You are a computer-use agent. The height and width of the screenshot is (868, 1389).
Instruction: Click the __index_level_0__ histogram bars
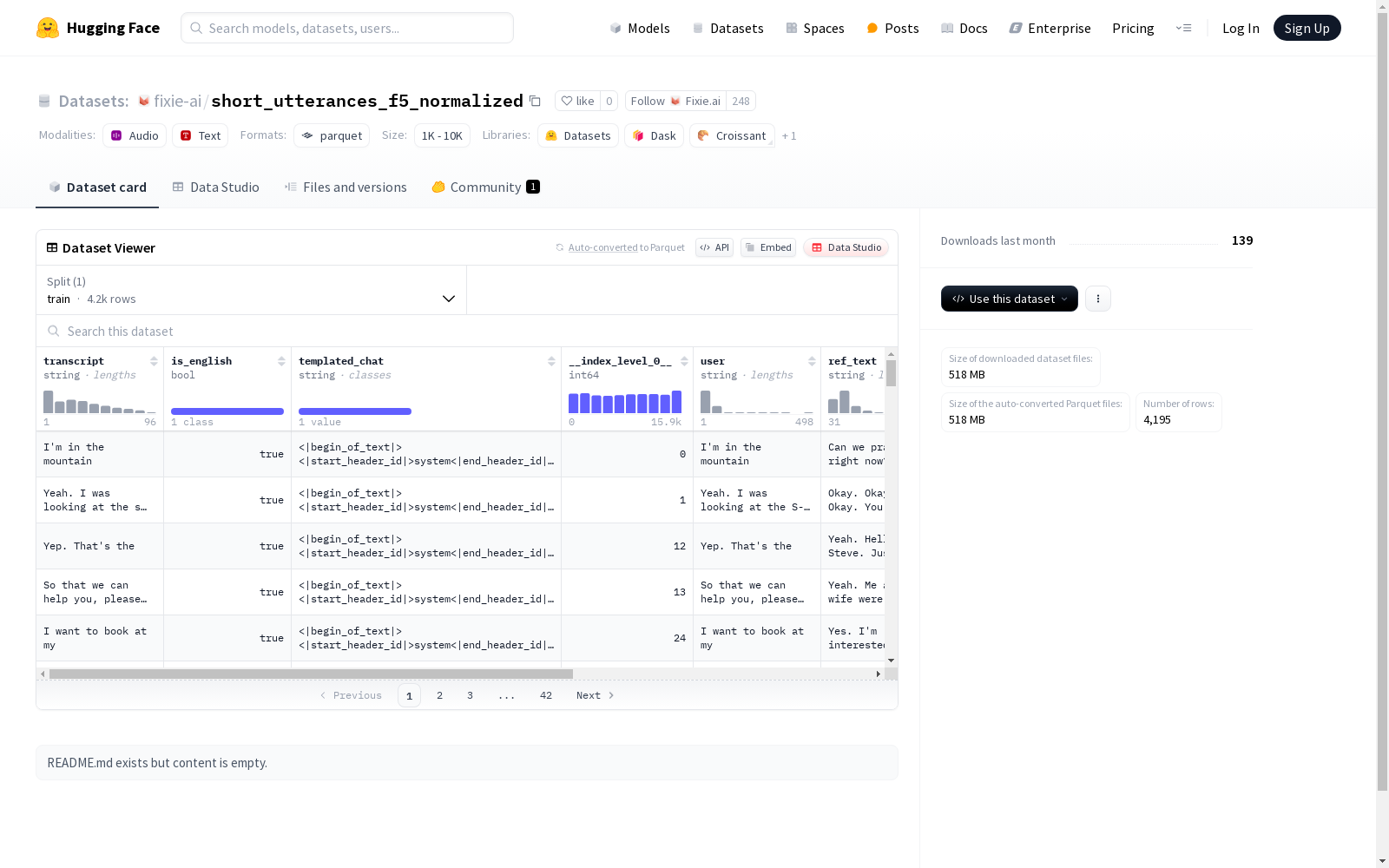[625, 402]
